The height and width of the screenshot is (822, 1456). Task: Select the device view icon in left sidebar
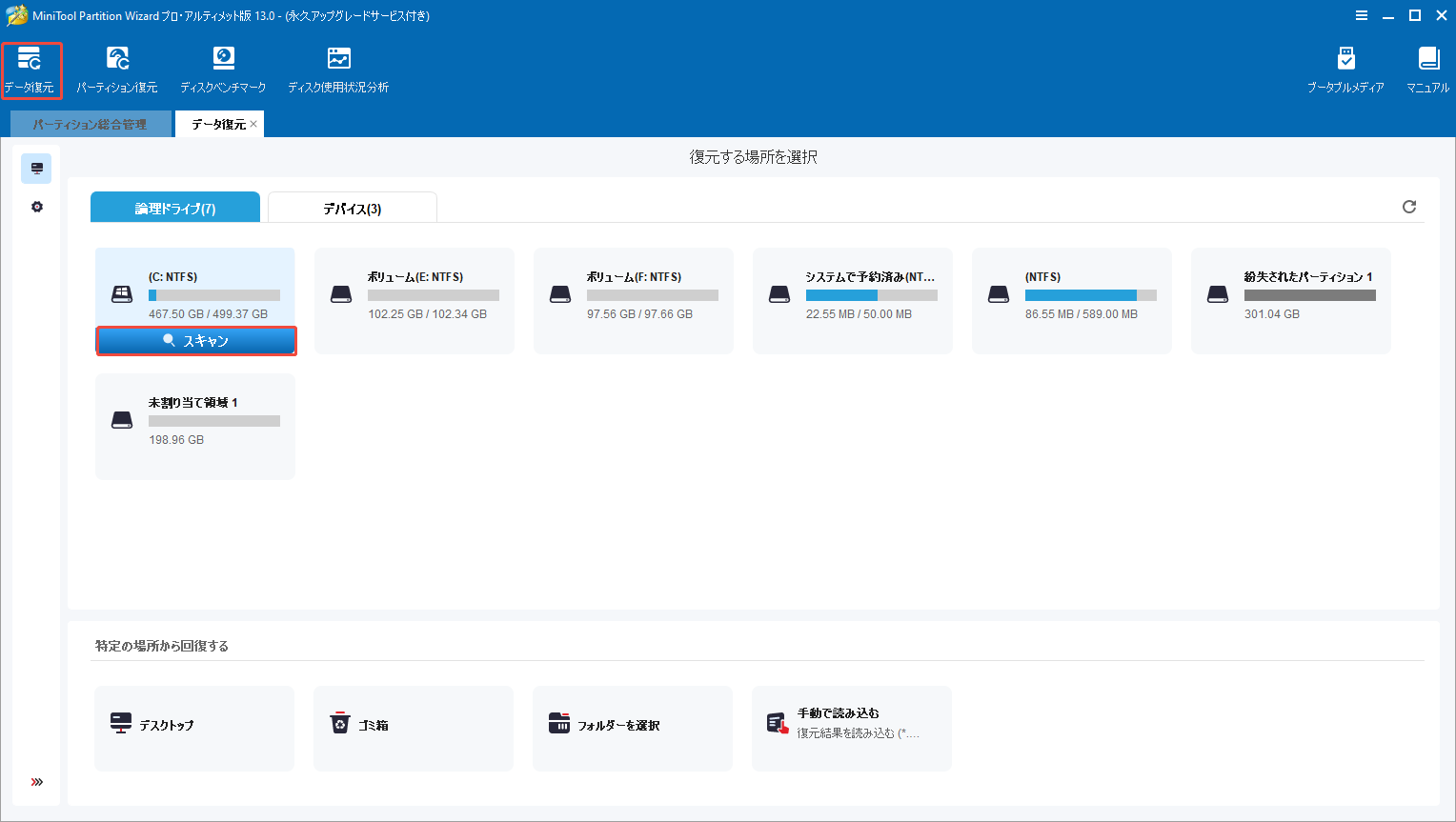point(36,169)
